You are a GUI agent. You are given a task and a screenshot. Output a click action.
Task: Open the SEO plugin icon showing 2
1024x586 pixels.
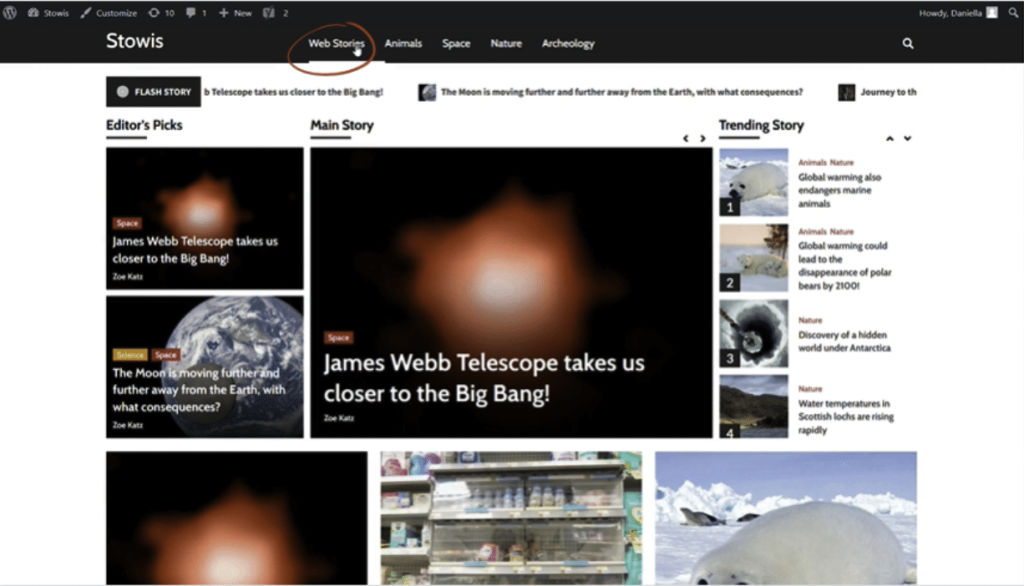tap(275, 12)
